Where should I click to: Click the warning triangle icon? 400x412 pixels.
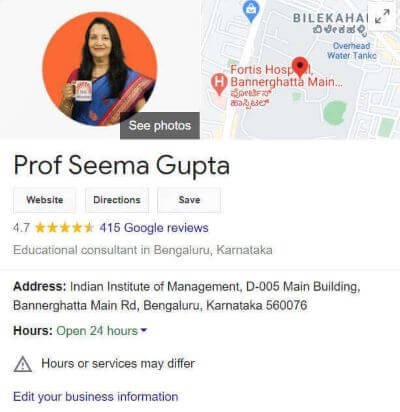23,364
